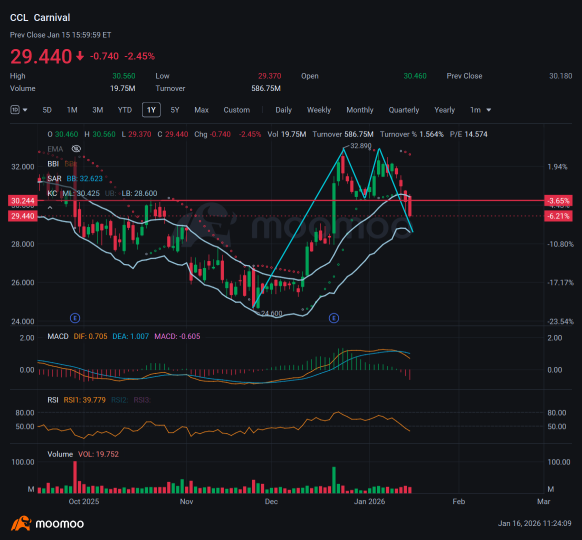Open the Custom range option
582x540 pixels.
237,110
